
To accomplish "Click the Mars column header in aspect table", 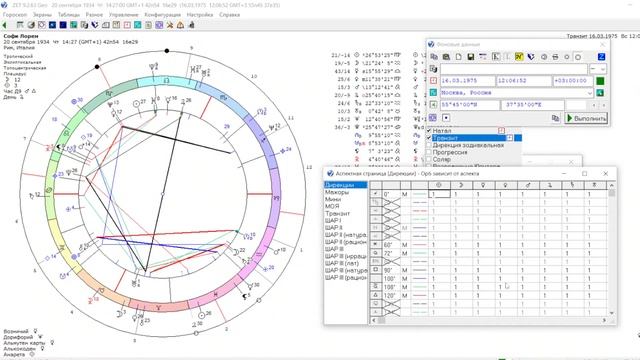I will 528,185.
